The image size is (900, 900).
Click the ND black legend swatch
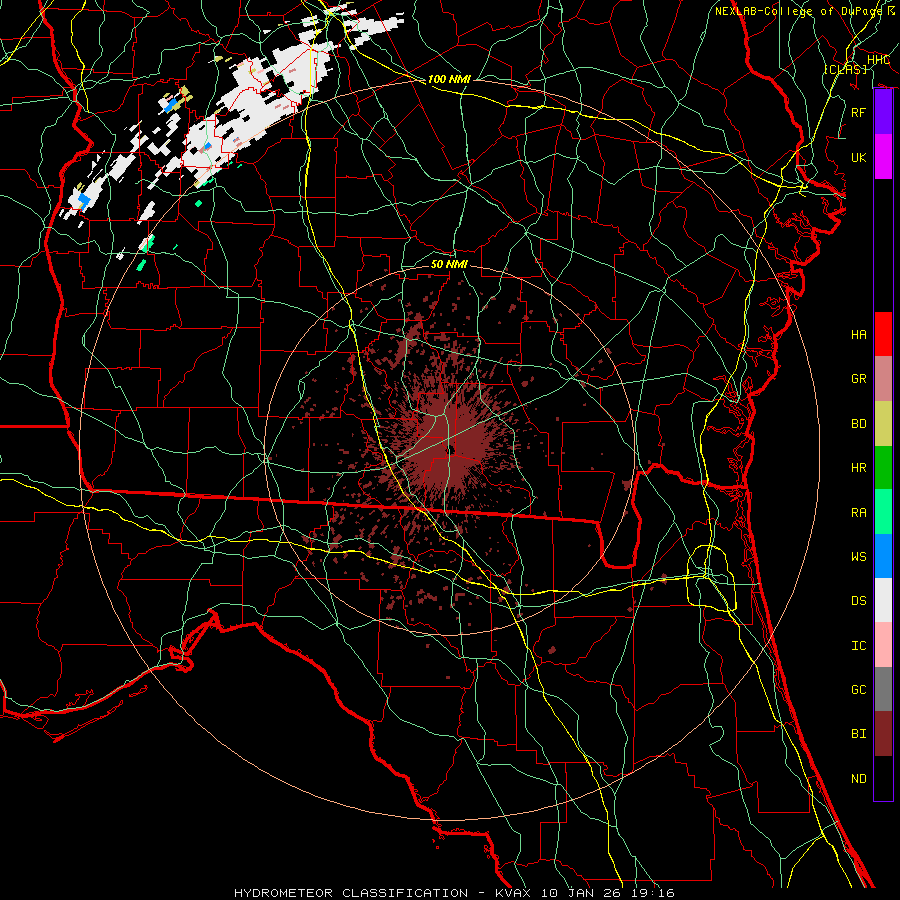click(883, 778)
